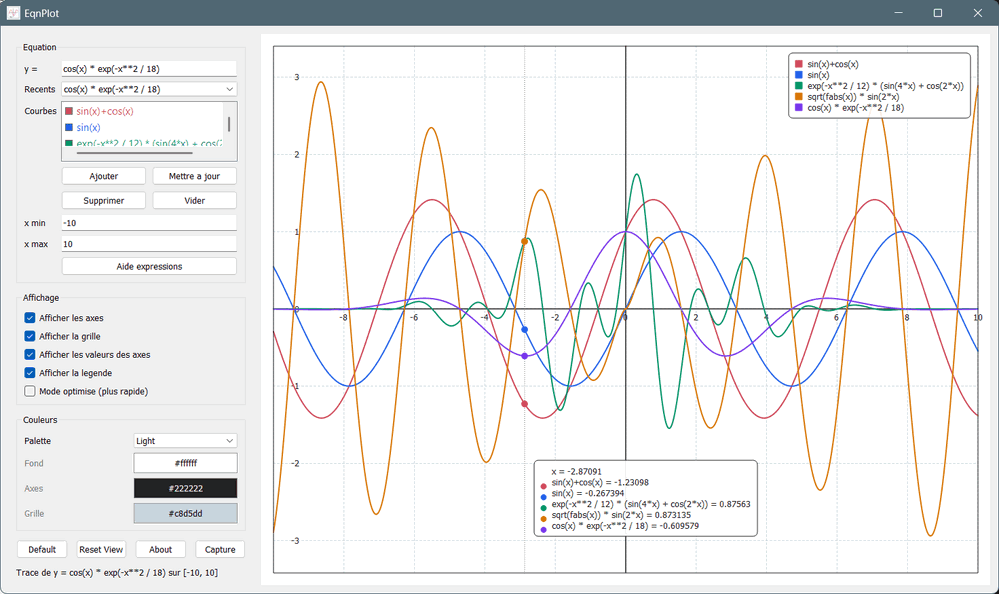
Task: Click the orange legend swatch for sqrt(fabs(x))*sin(2*x)
Action: click(798, 96)
